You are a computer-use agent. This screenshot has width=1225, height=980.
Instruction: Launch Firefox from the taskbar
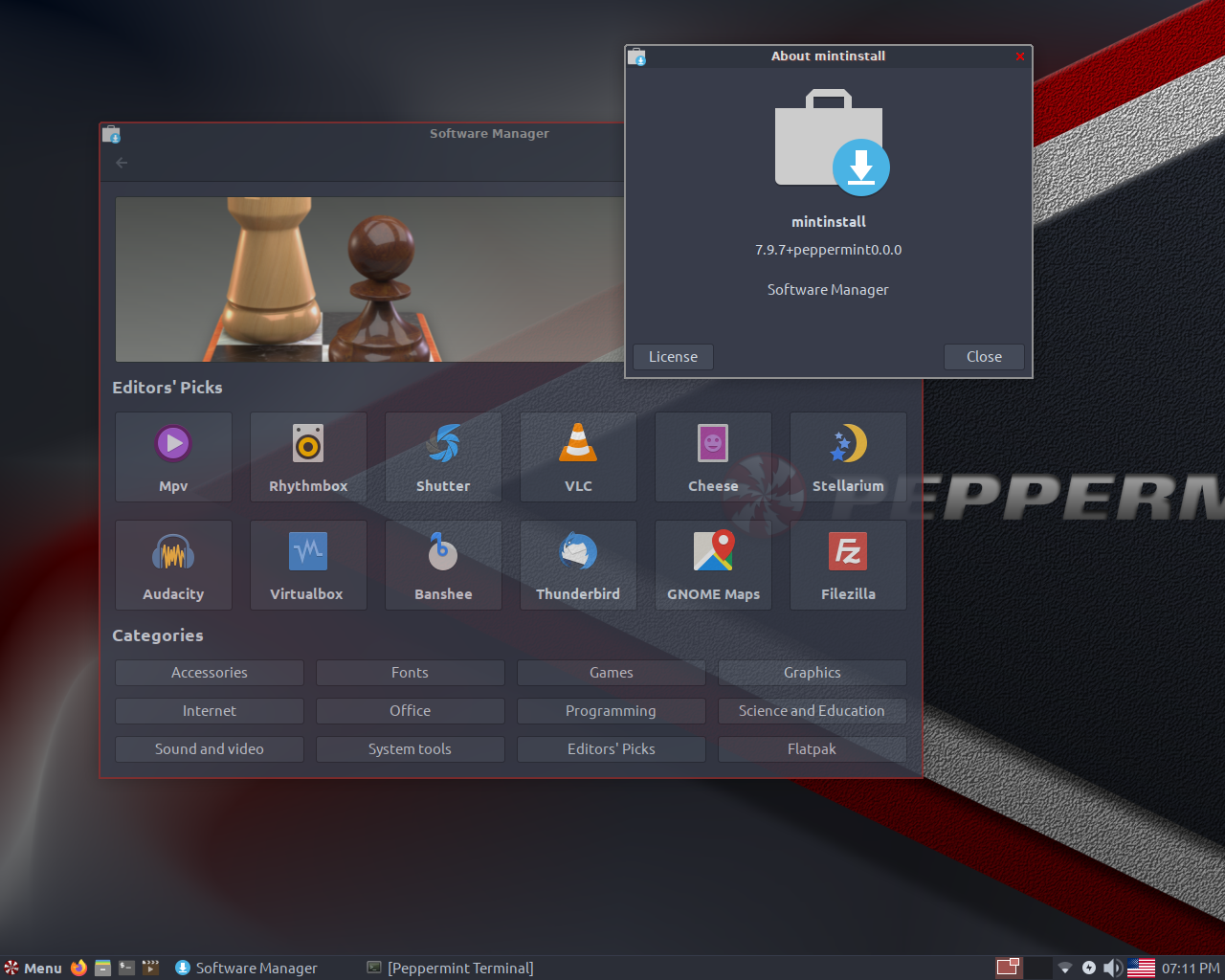pyautogui.click(x=78, y=968)
